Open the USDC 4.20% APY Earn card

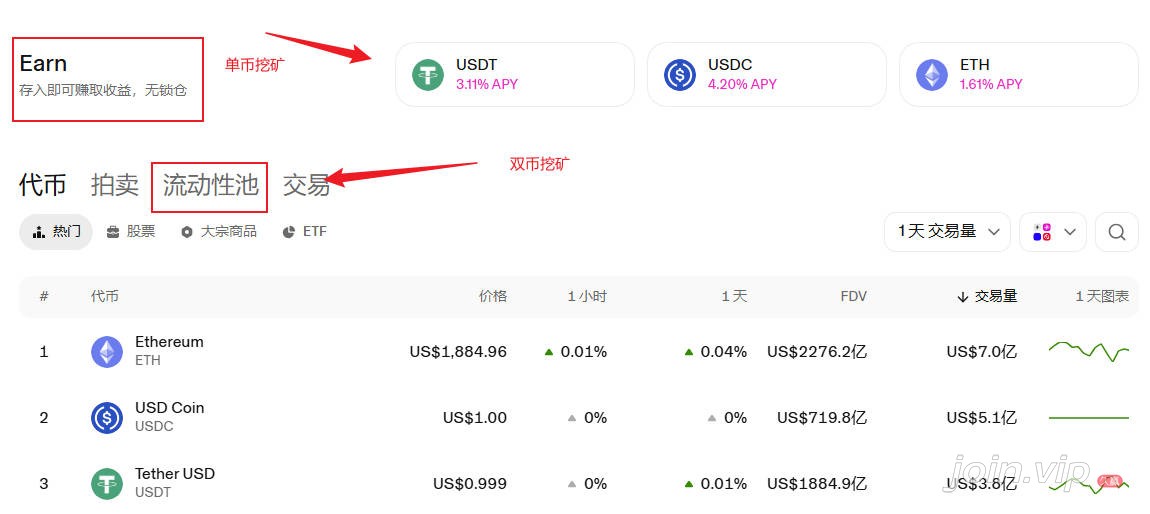click(x=766, y=75)
